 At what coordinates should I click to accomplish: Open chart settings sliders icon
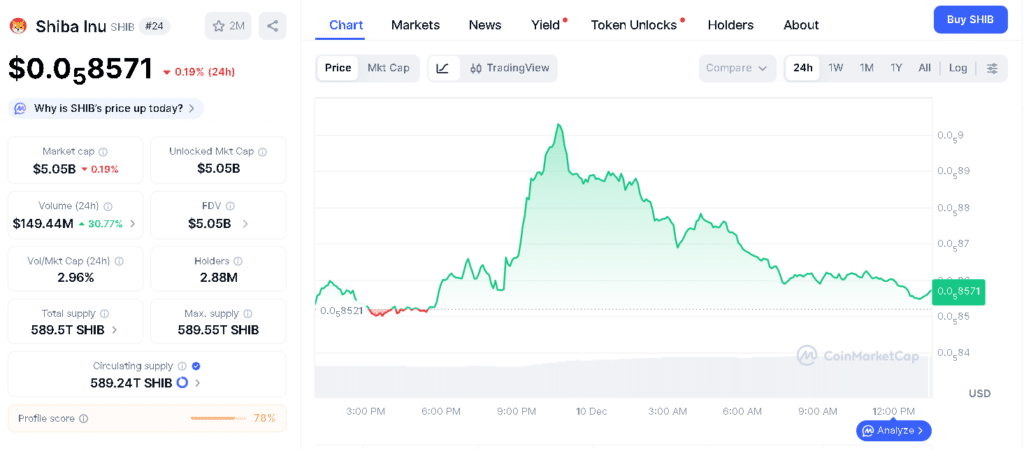(x=992, y=68)
